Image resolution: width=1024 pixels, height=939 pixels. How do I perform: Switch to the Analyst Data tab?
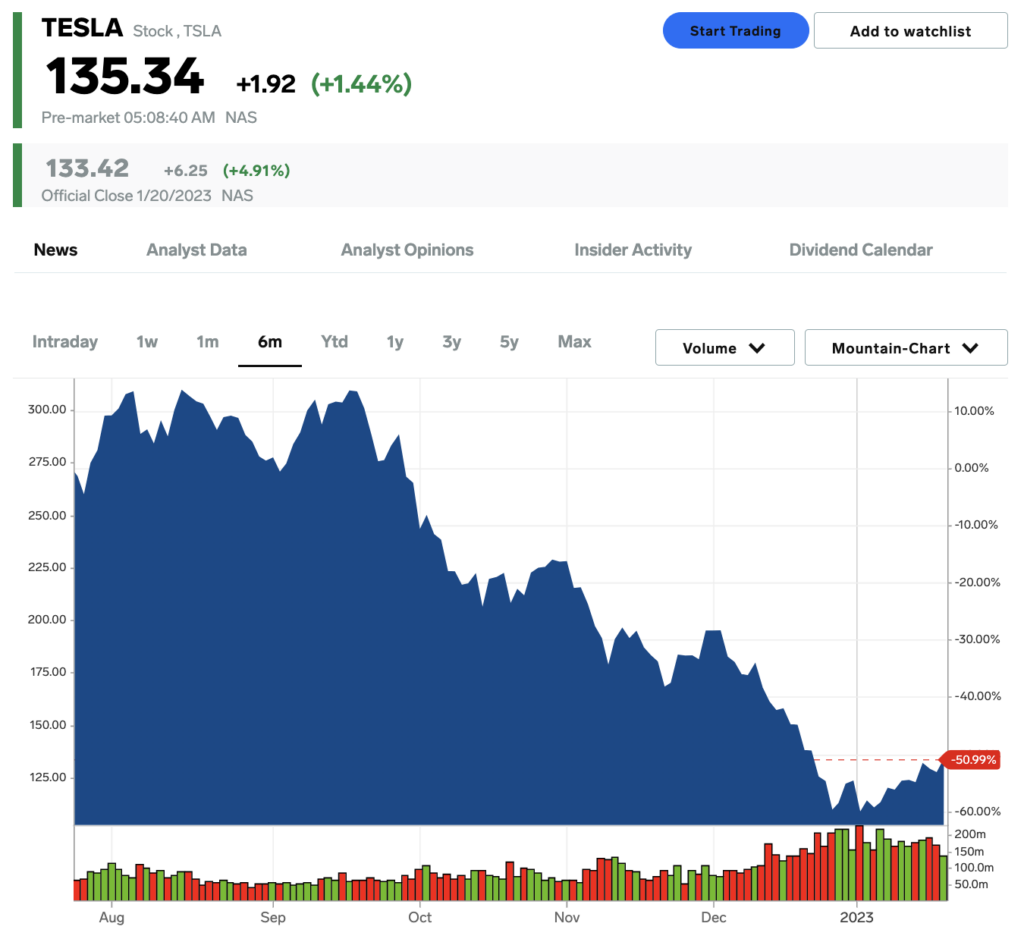197,250
